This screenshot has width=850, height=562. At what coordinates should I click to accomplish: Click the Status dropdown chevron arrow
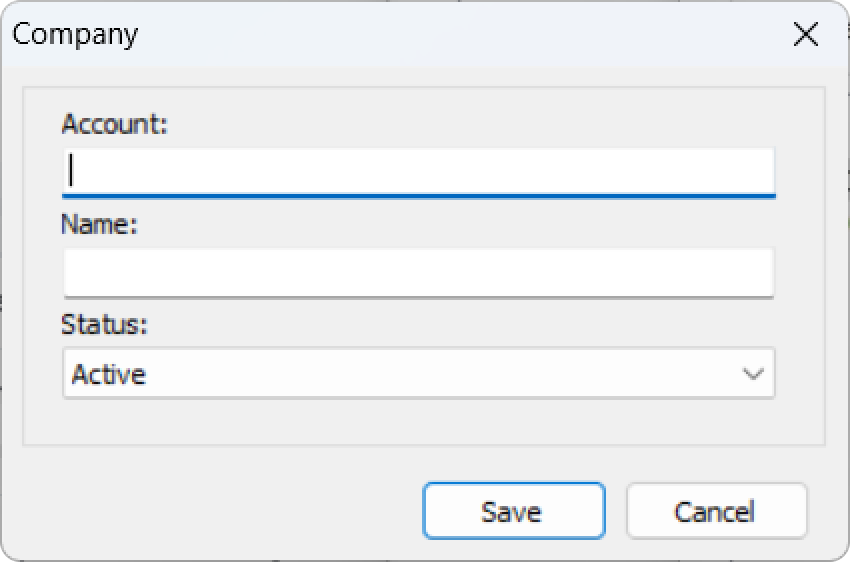coord(753,374)
